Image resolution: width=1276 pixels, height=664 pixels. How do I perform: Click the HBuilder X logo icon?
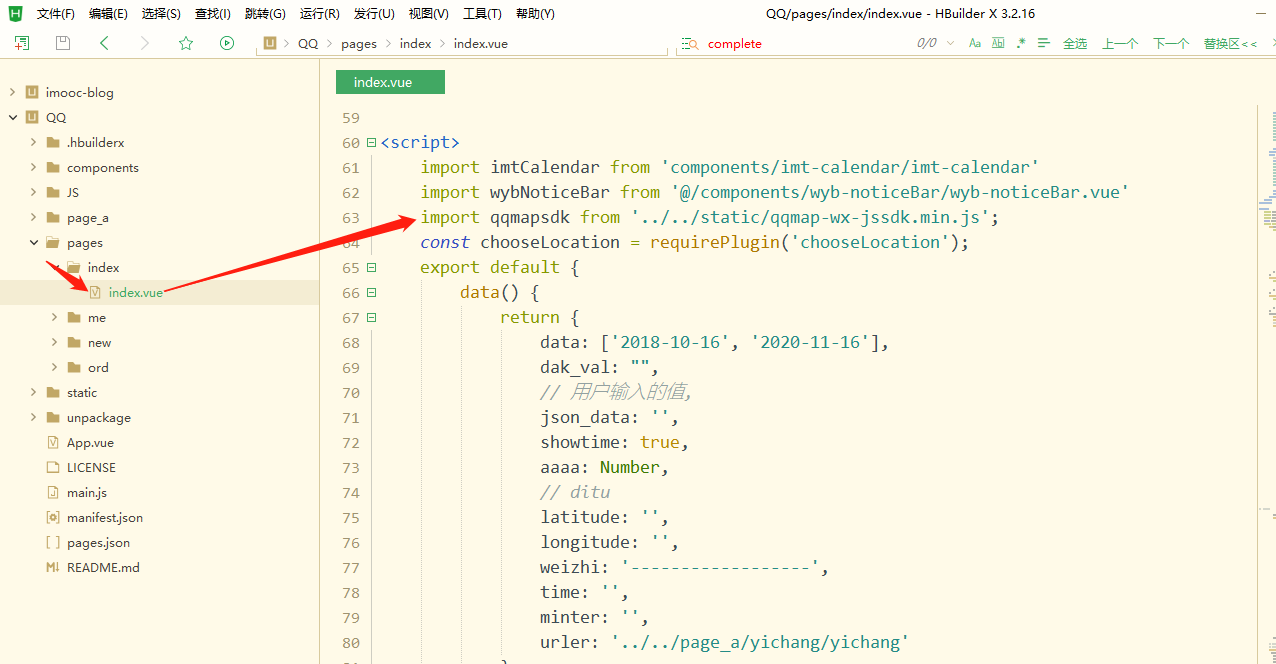coord(15,13)
